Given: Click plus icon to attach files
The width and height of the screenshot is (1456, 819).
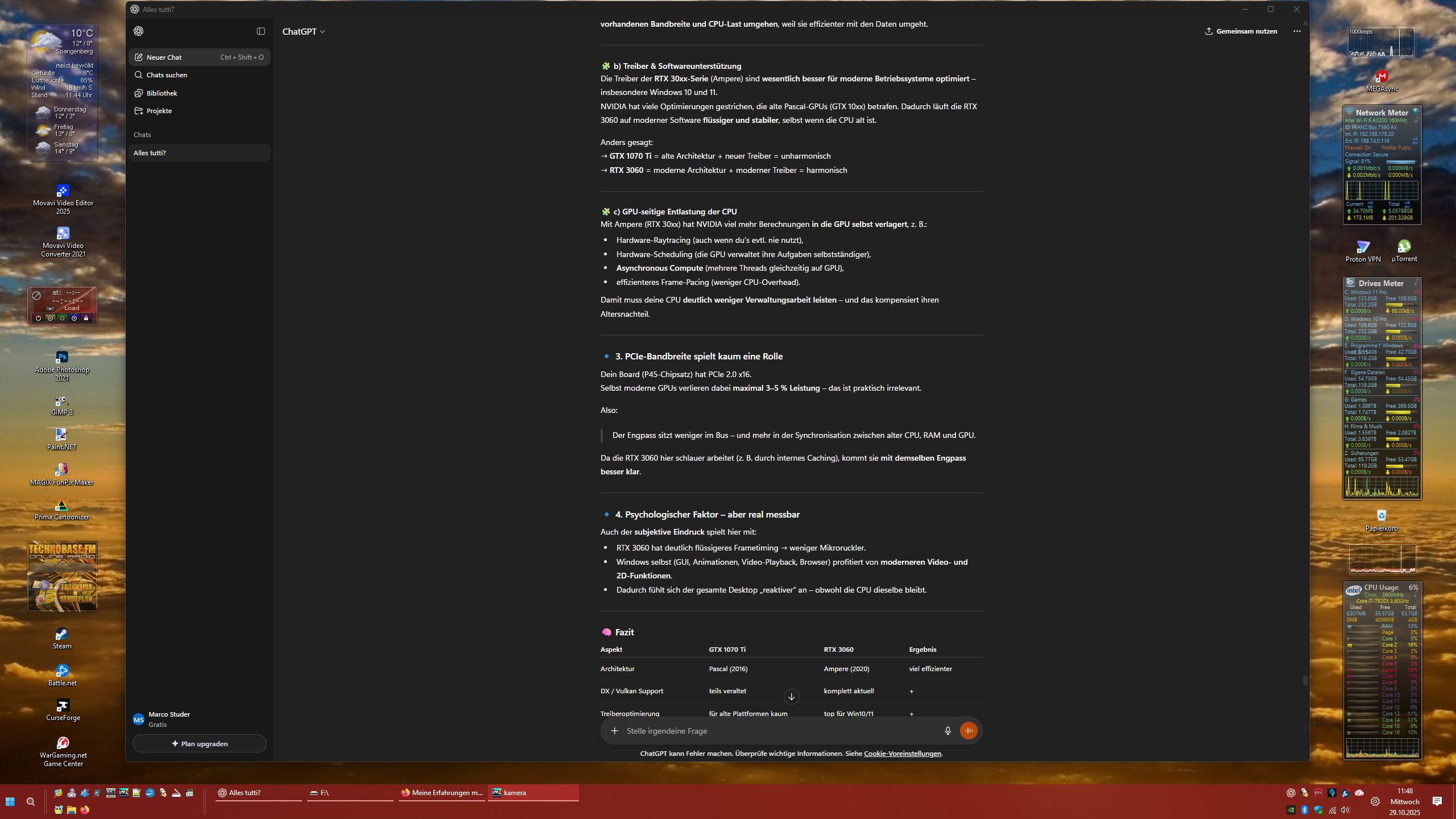Looking at the screenshot, I should pyautogui.click(x=614, y=731).
